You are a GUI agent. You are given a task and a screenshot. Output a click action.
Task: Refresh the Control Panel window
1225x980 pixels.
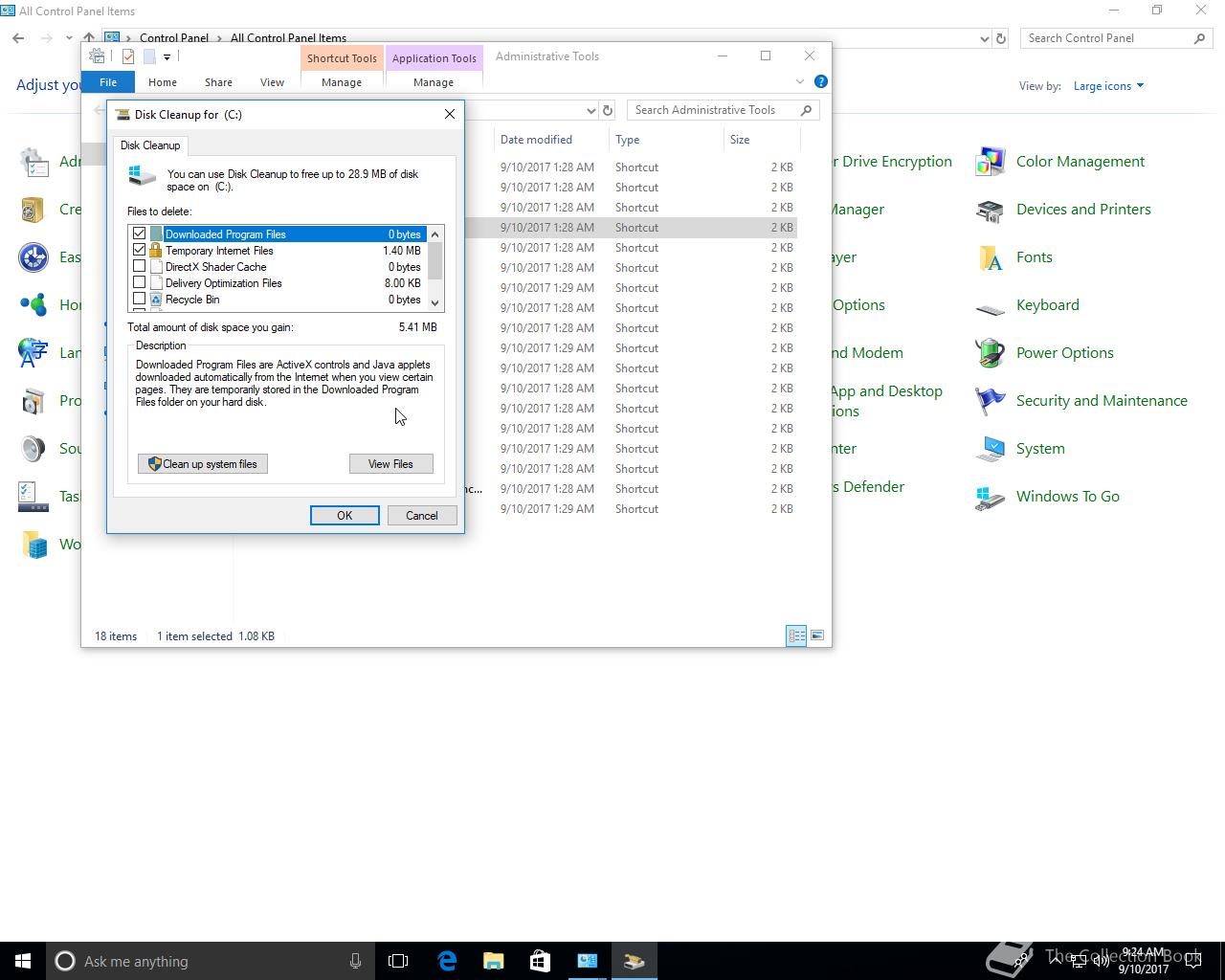pos(1001,38)
